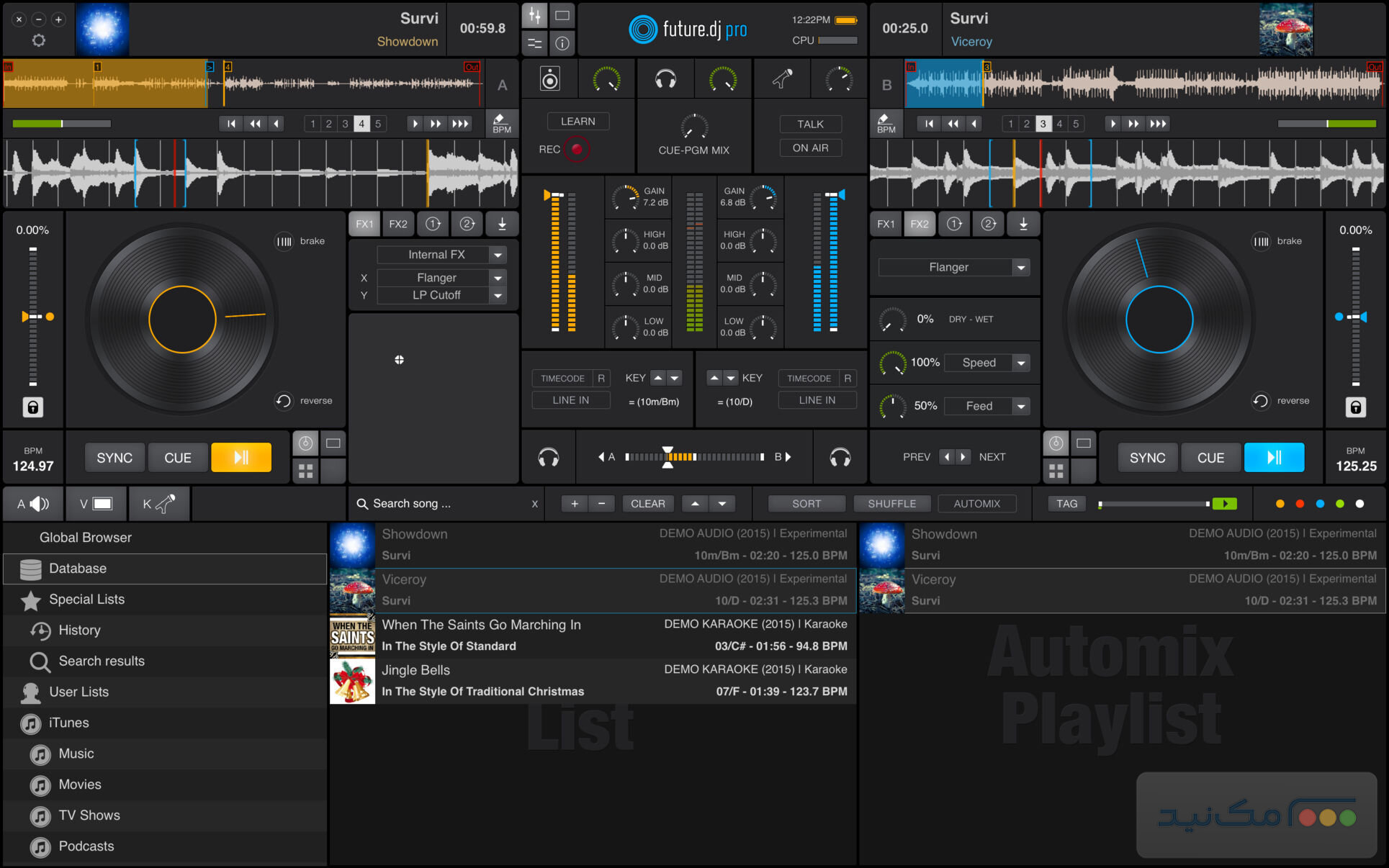
Task: Click the BPM tap icon on Deck A
Action: click(502, 122)
